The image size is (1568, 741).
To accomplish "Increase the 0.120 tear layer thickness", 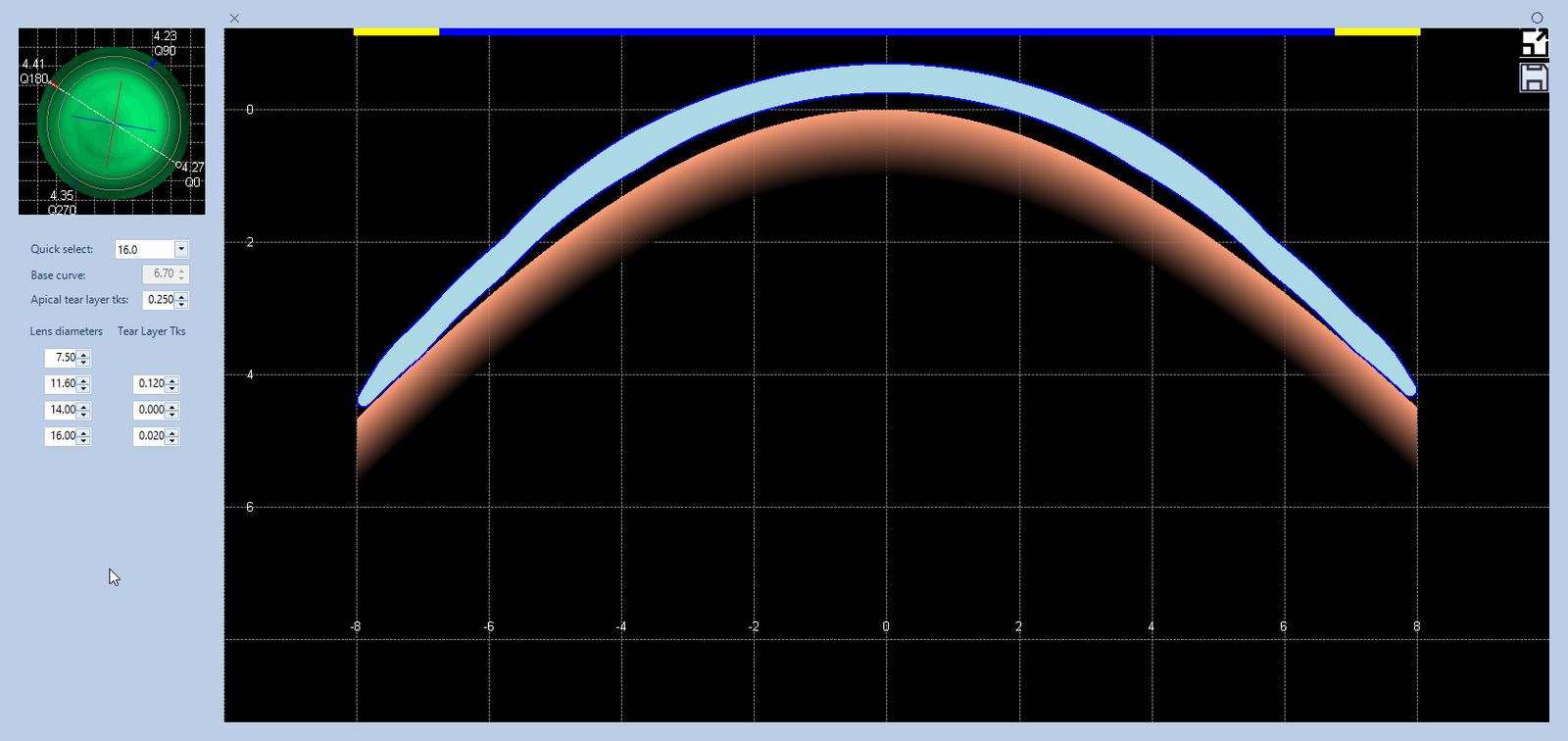I will (172, 380).
